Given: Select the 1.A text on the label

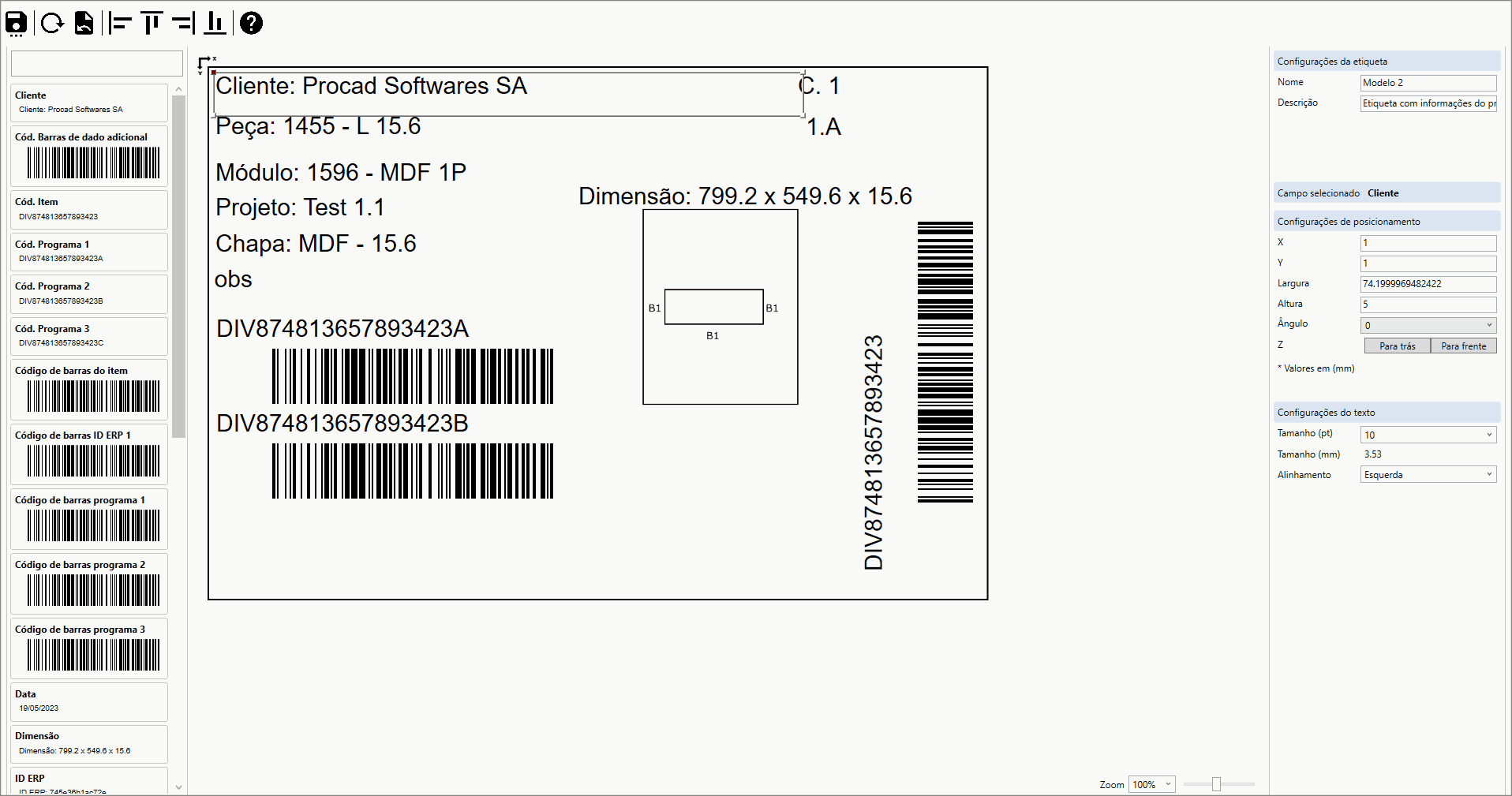Looking at the screenshot, I should (824, 127).
